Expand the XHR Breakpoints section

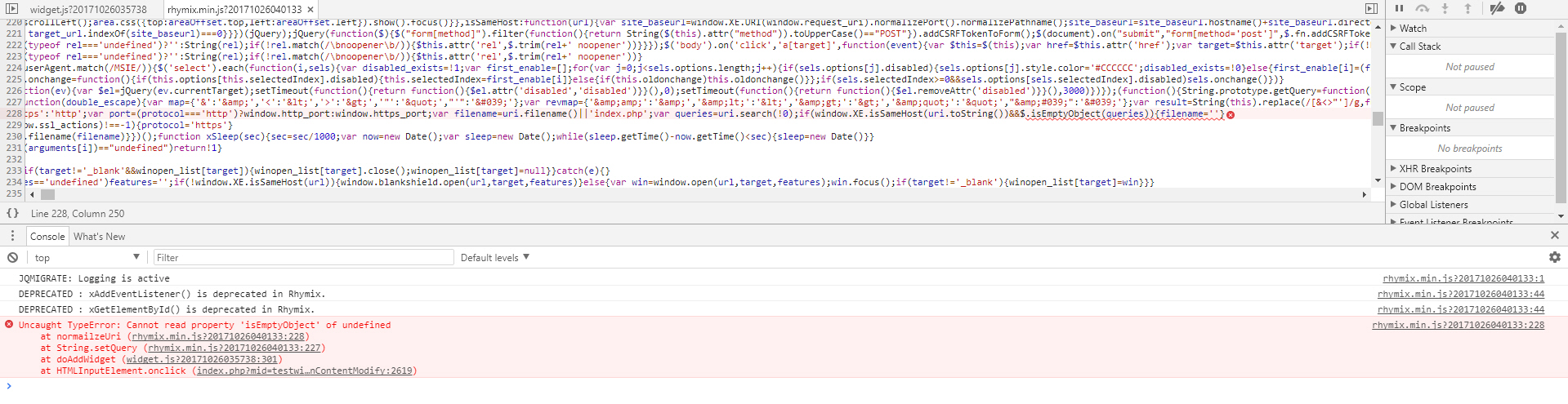coord(1435,169)
